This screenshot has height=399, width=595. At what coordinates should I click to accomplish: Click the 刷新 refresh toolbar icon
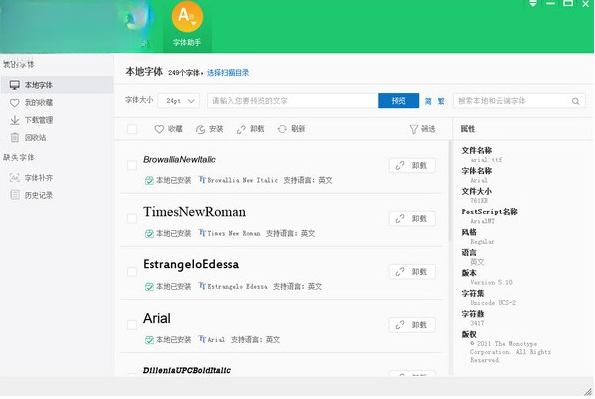tap(282, 129)
